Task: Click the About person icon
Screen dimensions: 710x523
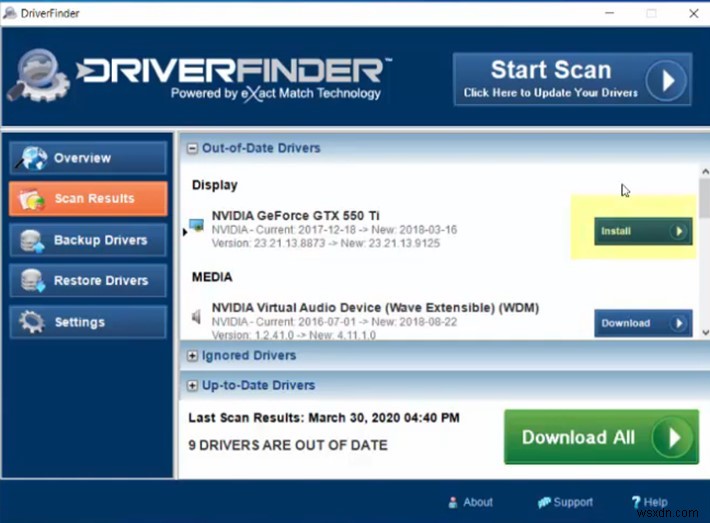Action: 452,502
